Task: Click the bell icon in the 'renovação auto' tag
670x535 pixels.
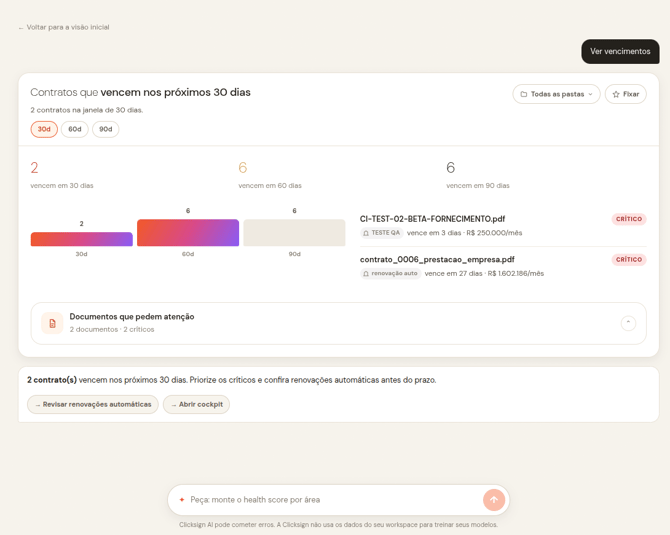Action: tap(366, 273)
